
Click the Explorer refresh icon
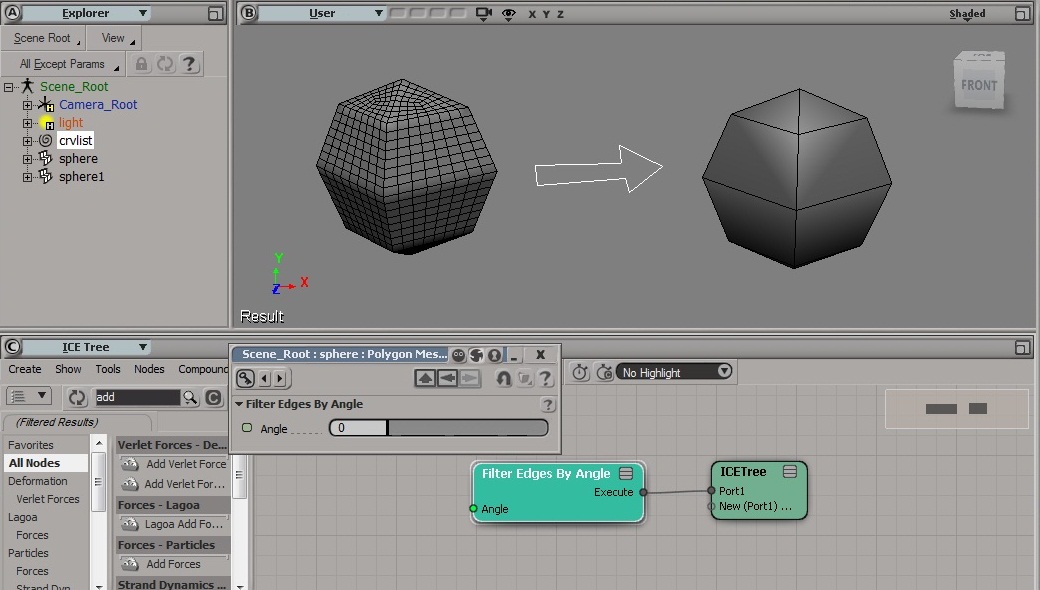[165, 64]
